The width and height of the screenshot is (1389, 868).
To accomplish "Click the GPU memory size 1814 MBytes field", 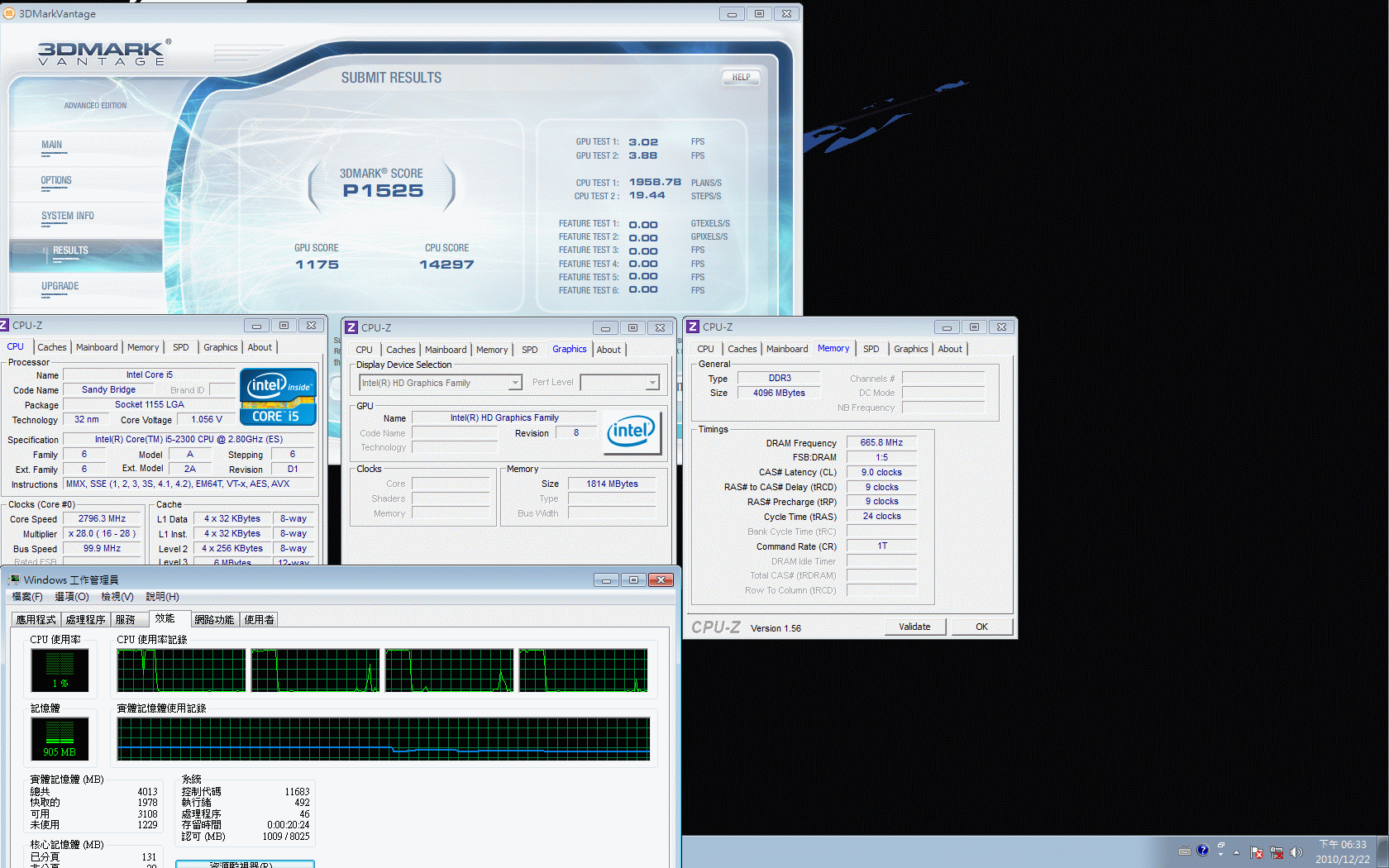I will click(x=612, y=484).
